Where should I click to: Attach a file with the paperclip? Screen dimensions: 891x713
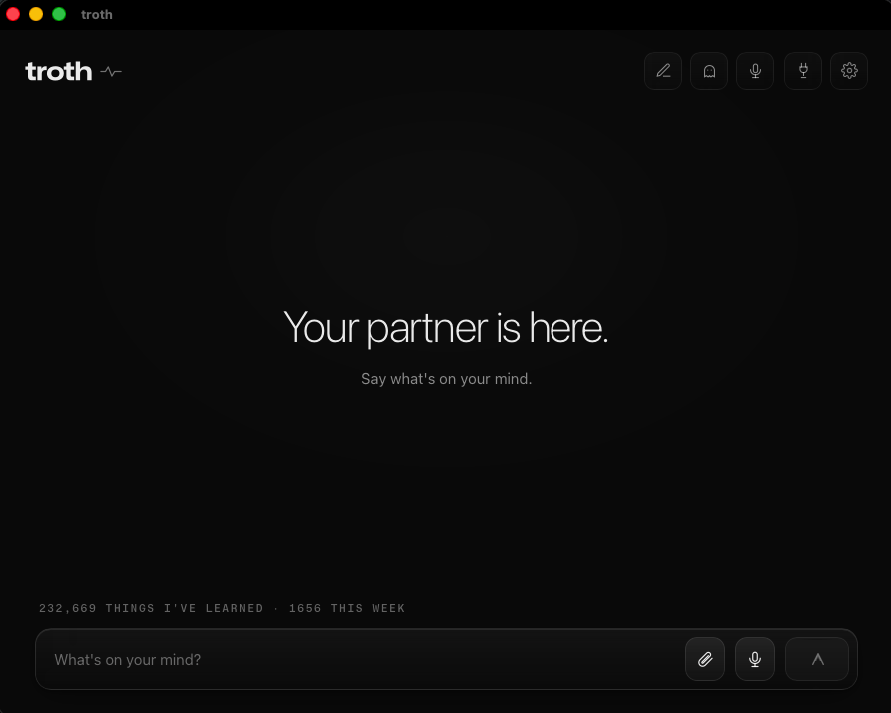pyautogui.click(x=705, y=659)
